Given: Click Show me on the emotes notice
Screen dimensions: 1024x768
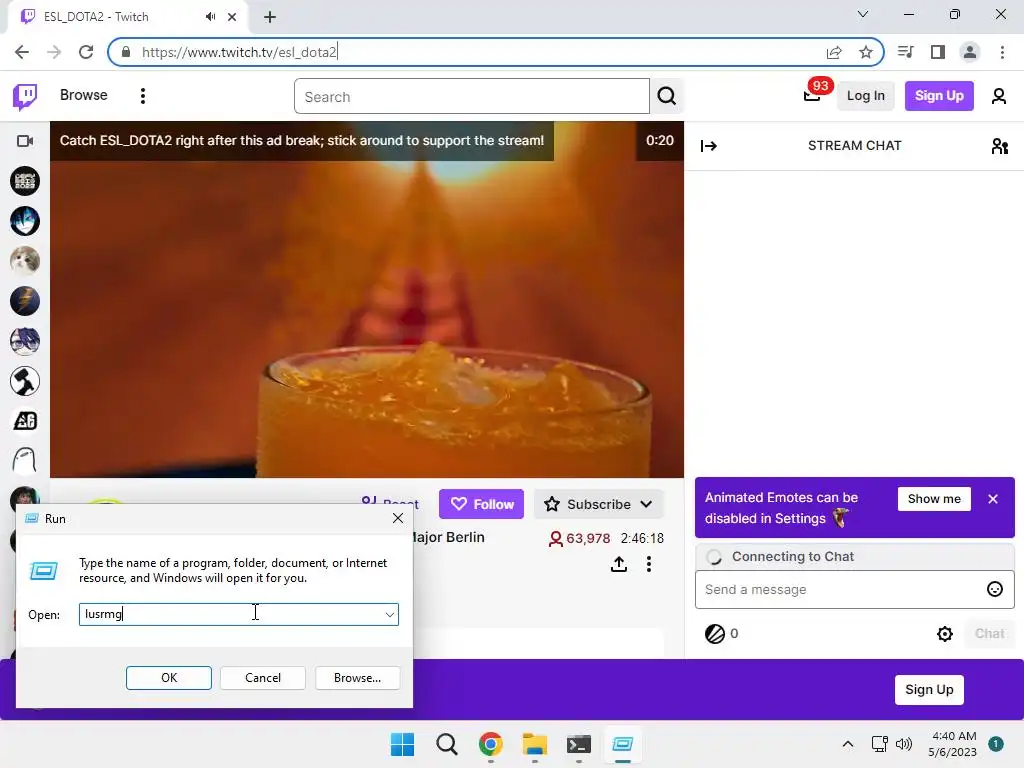Looking at the screenshot, I should point(934,499).
